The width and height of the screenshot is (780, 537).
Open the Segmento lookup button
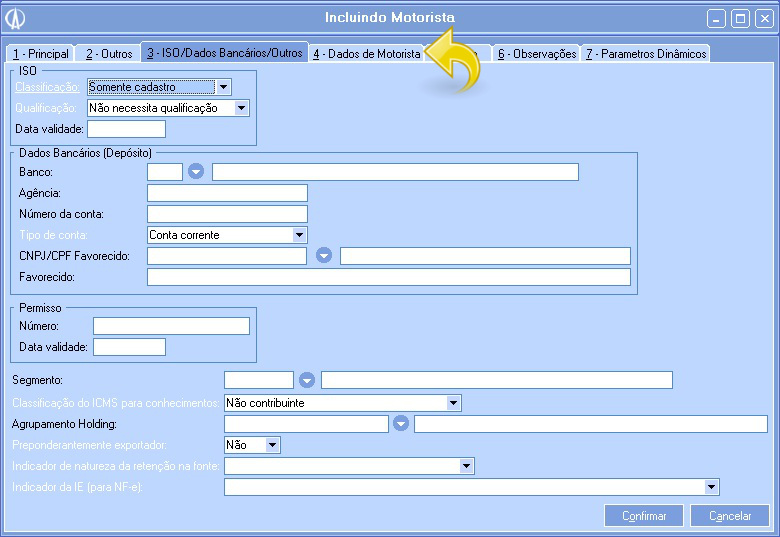tap(307, 380)
